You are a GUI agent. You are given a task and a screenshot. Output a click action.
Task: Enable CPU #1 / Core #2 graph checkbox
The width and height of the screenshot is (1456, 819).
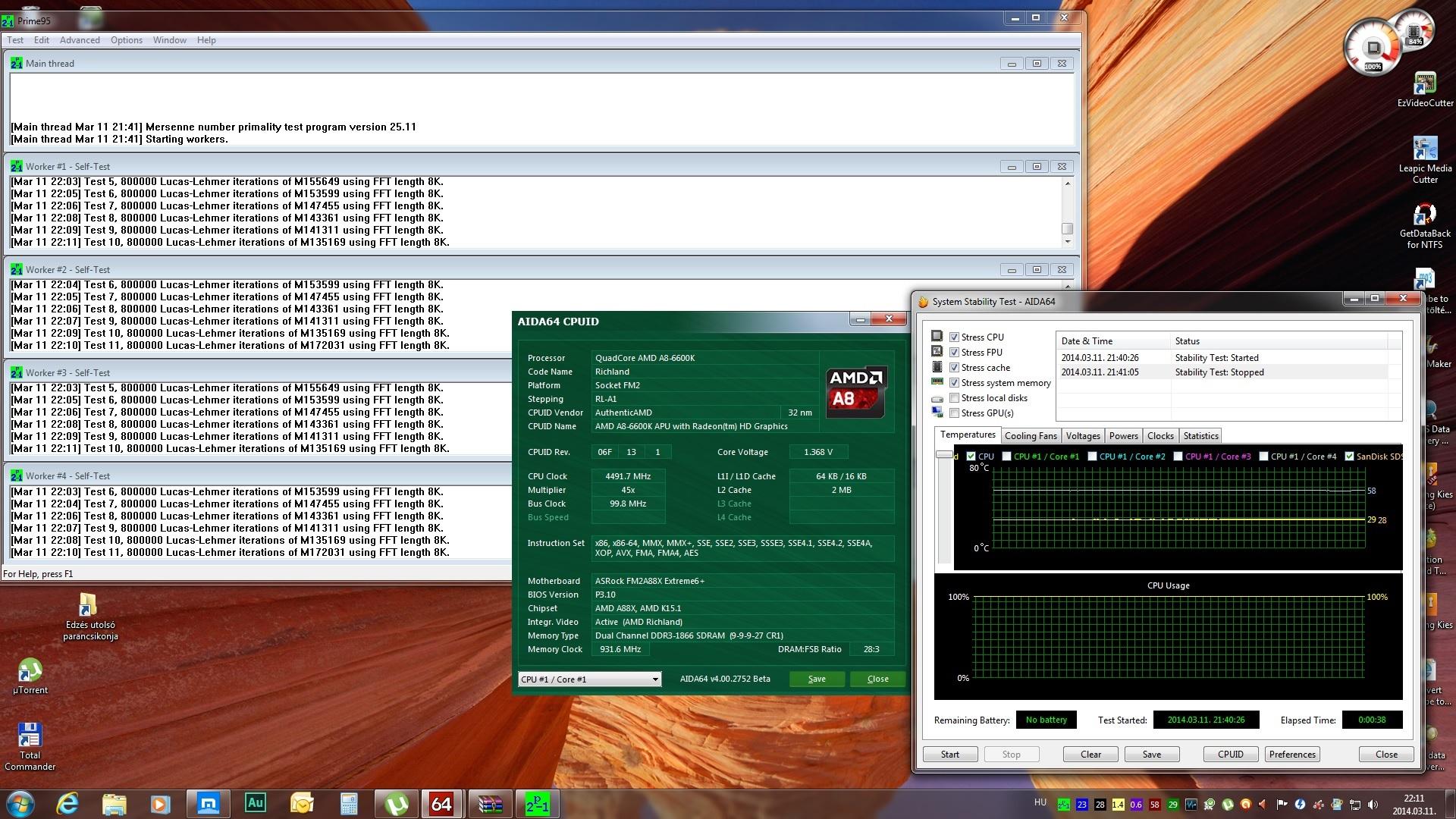[1093, 457]
